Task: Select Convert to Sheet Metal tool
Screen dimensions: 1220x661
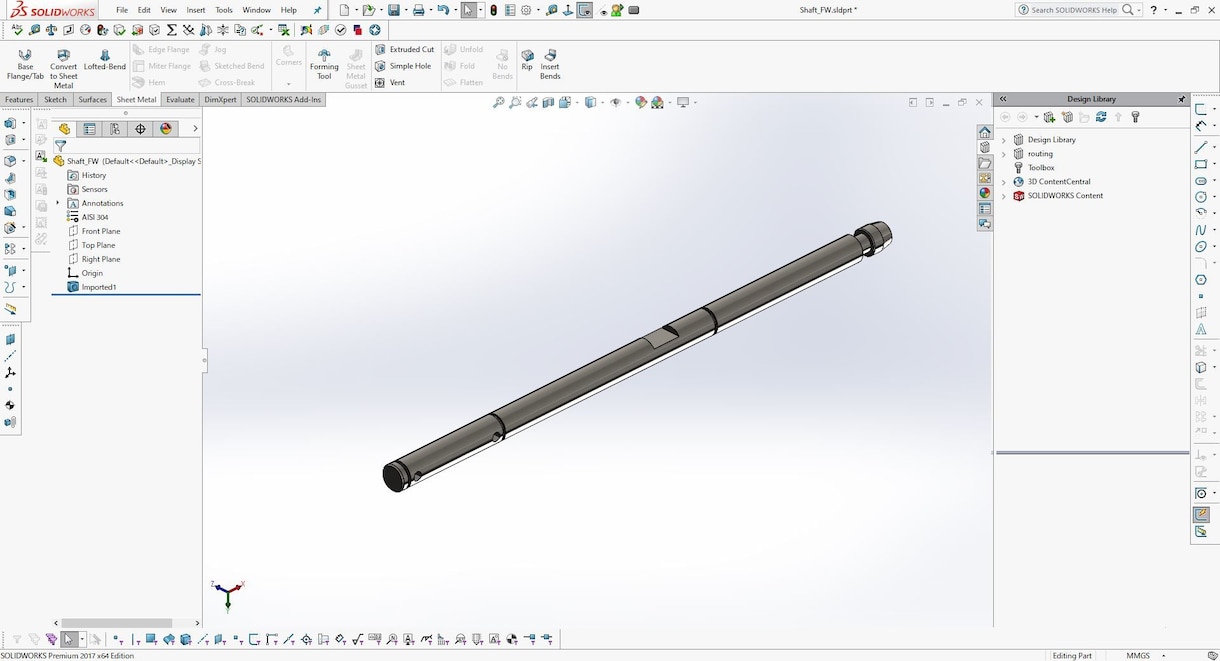Action: click(x=63, y=68)
